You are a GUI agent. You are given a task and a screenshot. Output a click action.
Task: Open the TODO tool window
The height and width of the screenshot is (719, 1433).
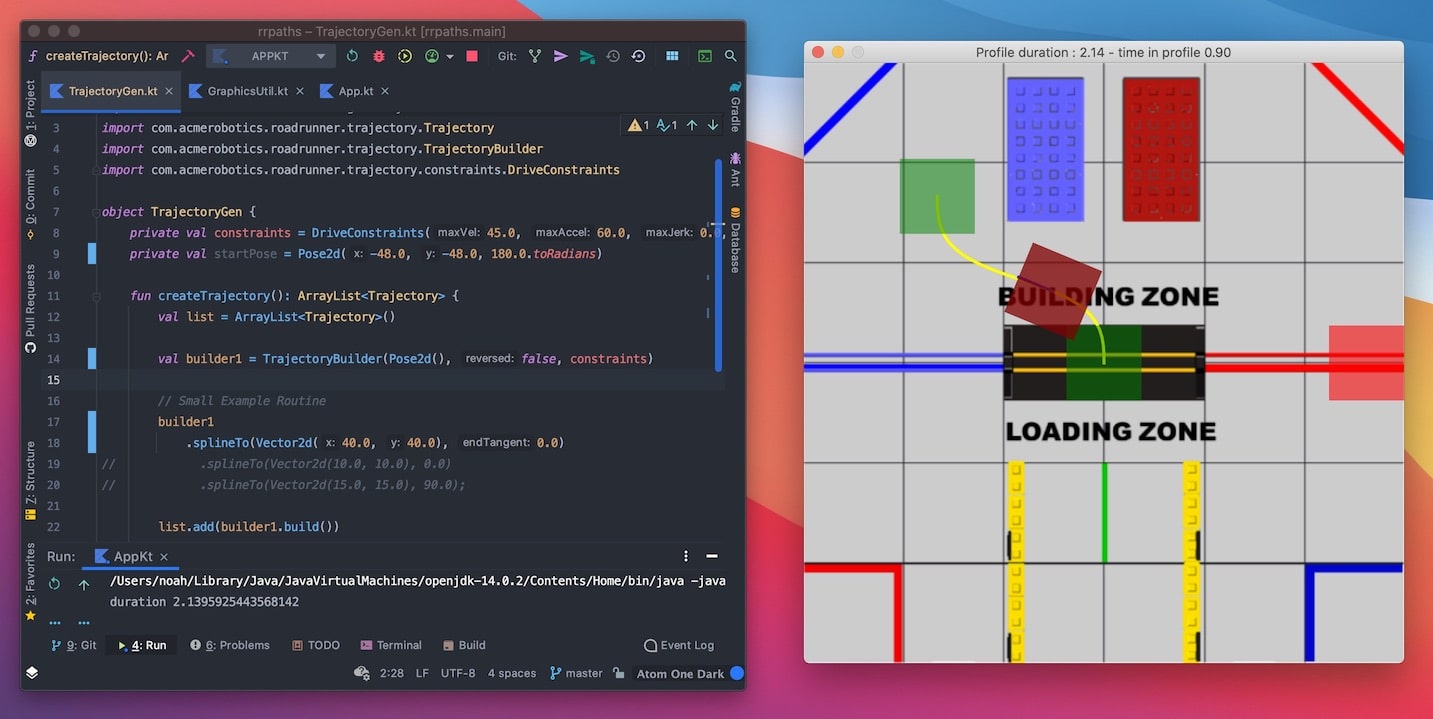coord(316,645)
